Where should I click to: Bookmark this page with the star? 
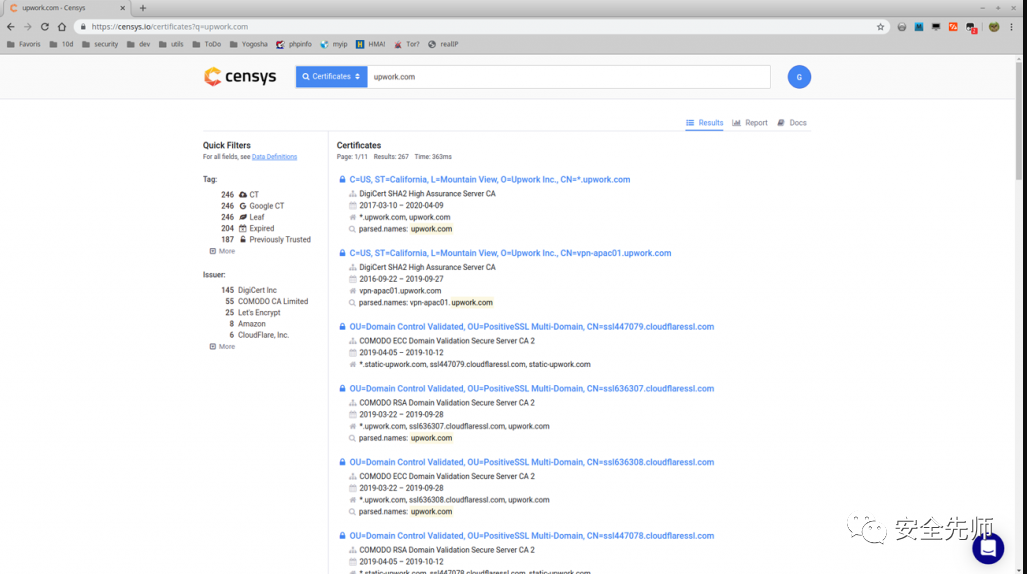(x=880, y=27)
